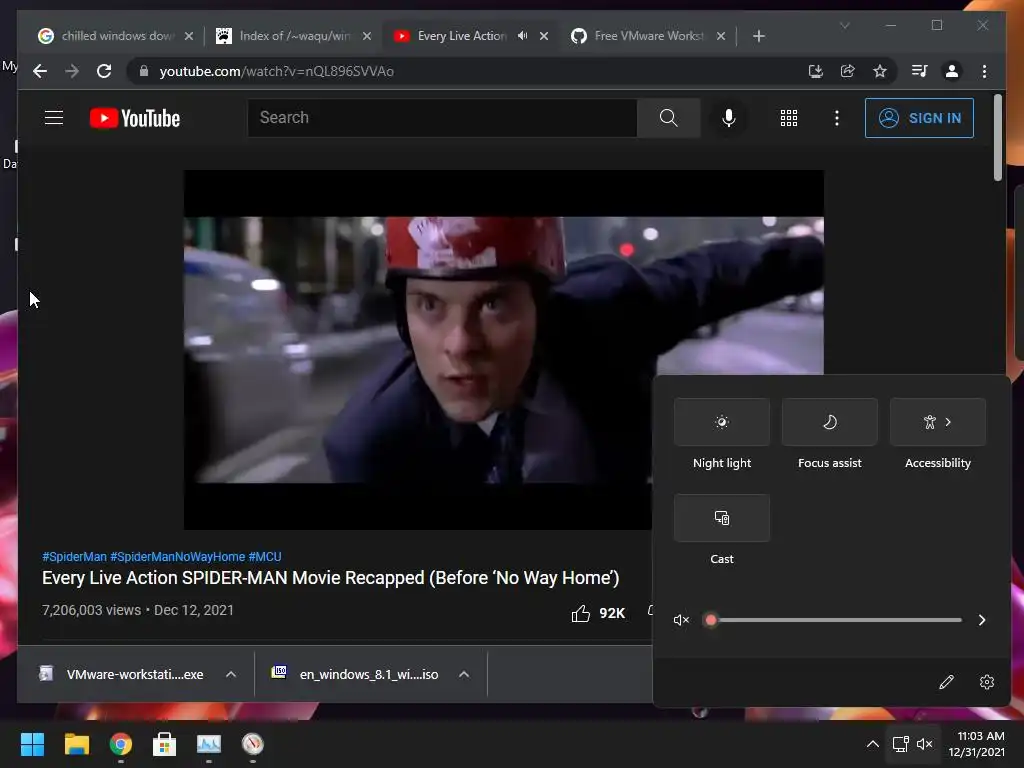Viewport: 1024px width, 768px height.
Task: Open the round gauge taskbar app
Action: click(253, 744)
